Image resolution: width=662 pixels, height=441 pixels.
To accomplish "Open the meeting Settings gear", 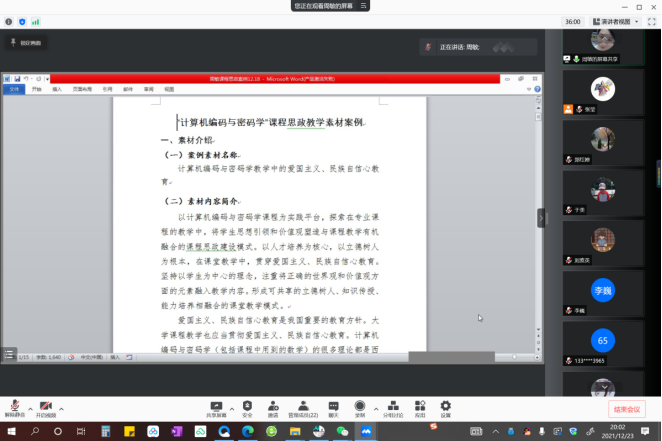I will tap(446, 408).
